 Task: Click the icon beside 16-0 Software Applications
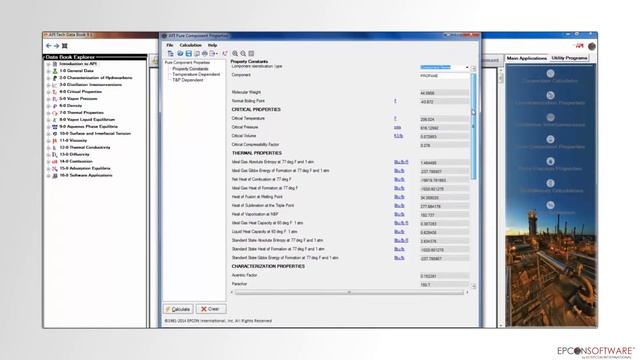point(55,176)
